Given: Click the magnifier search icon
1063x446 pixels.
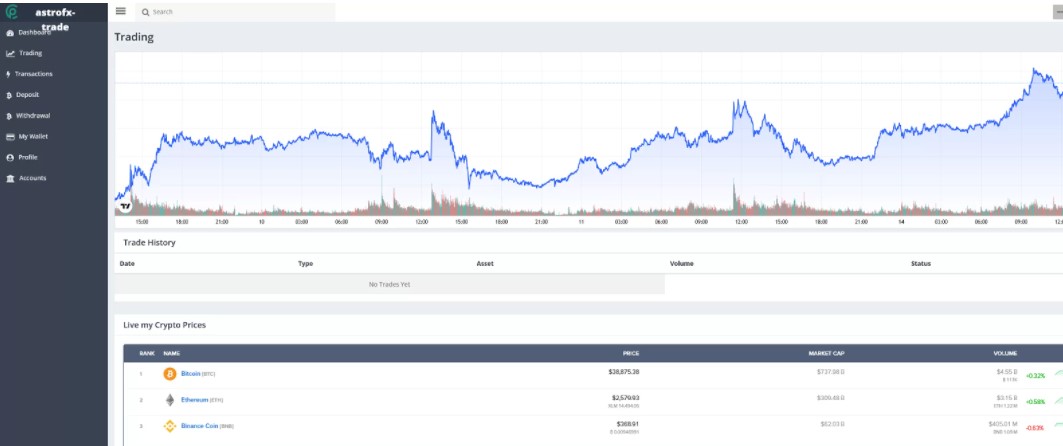Looking at the screenshot, I should (x=145, y=12).
